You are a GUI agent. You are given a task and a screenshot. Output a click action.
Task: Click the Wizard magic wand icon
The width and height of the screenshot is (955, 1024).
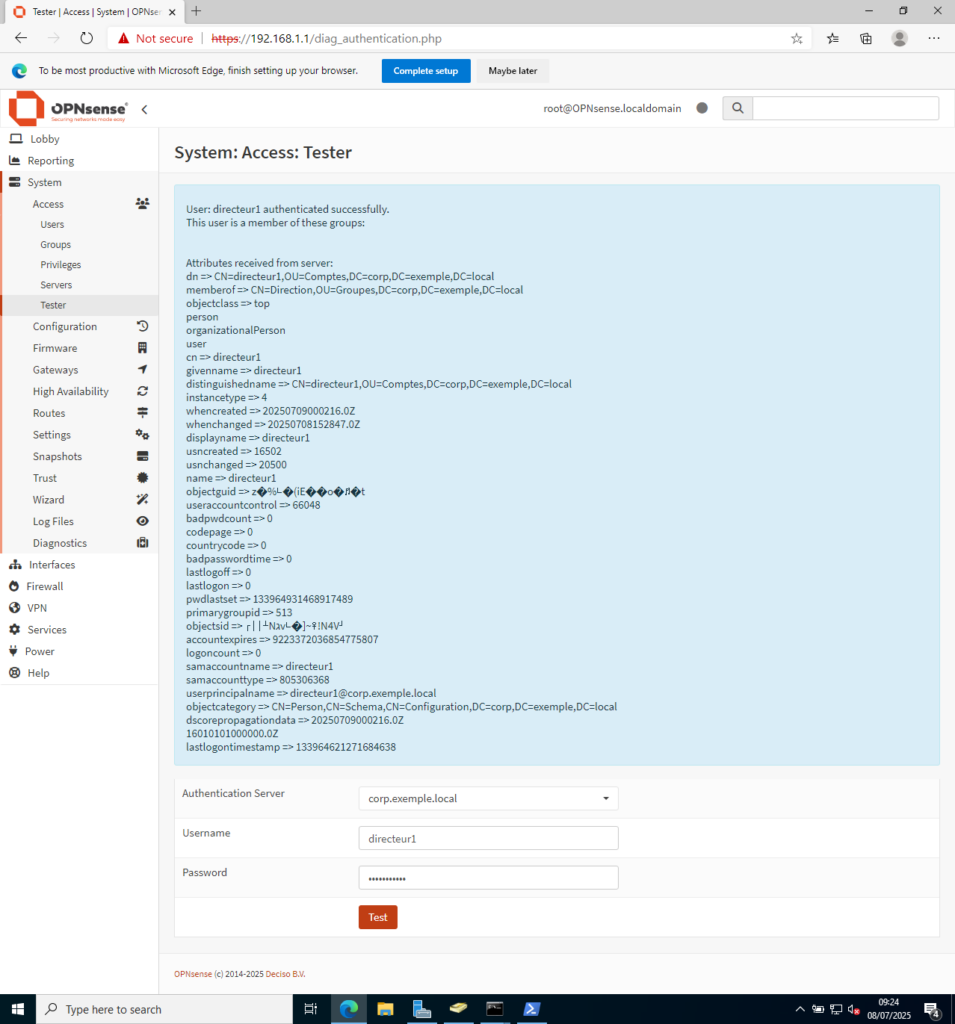[x=142, y=500]
